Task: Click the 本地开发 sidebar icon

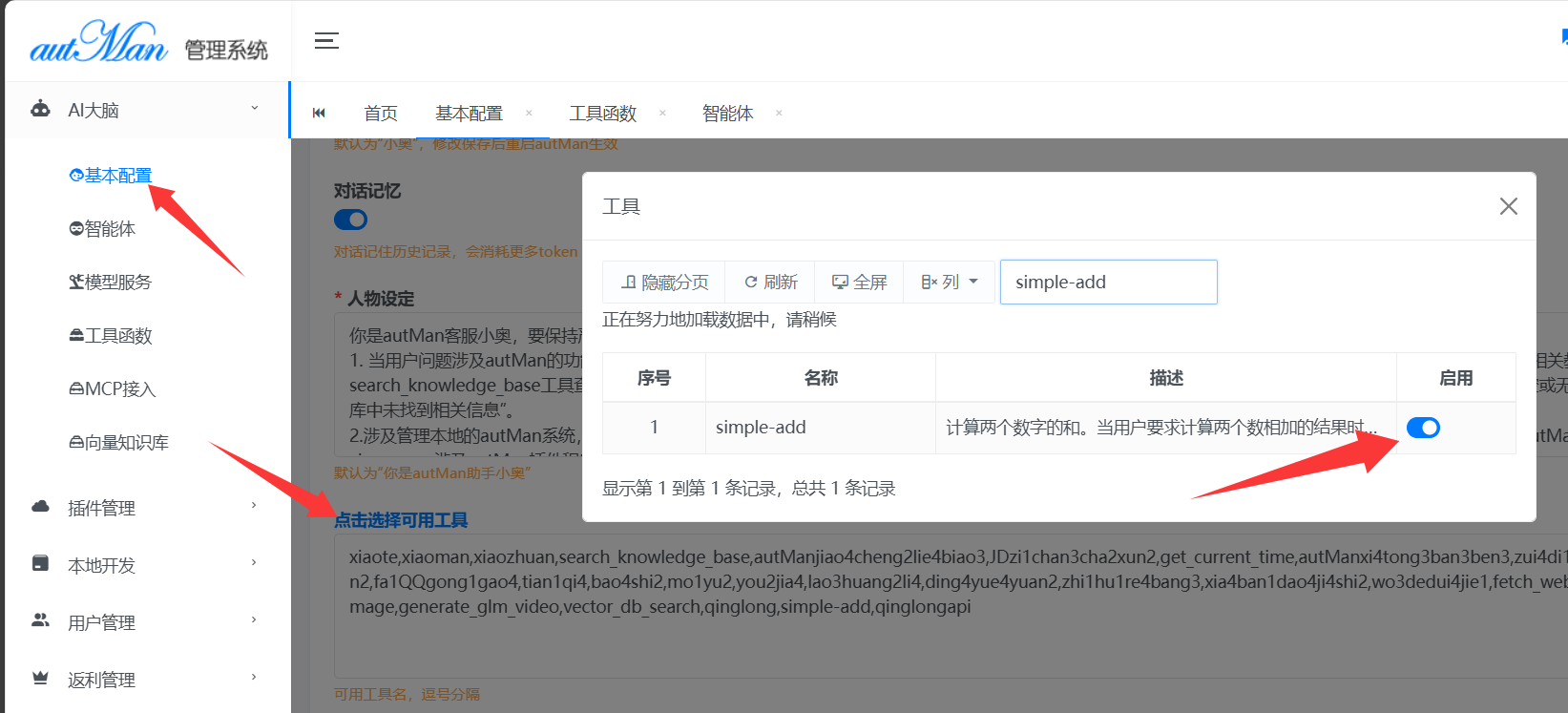Action: 40,563
